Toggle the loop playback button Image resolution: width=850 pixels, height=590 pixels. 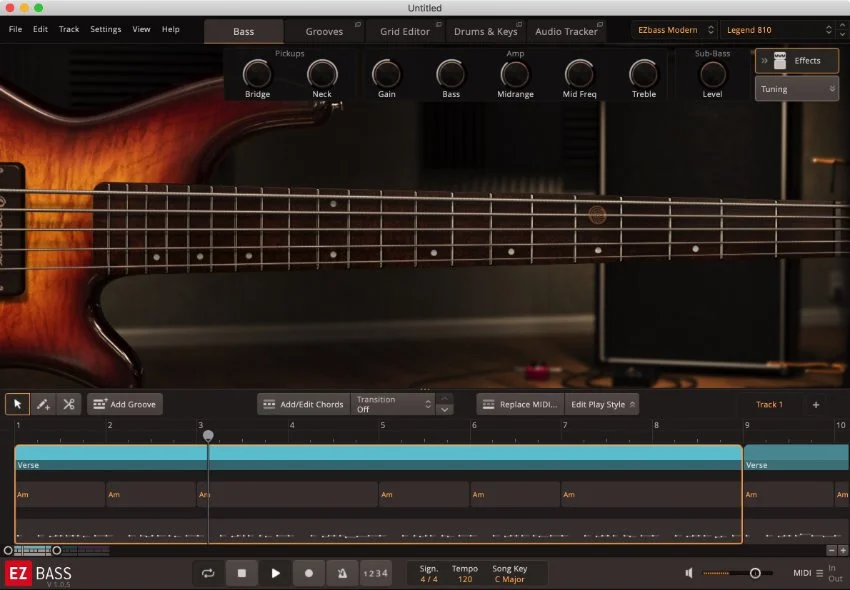(x=208, y=573)
